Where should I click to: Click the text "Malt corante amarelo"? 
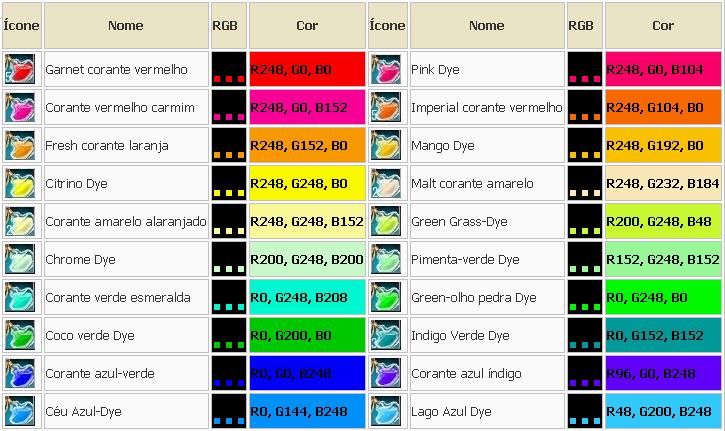pos(472,183)
